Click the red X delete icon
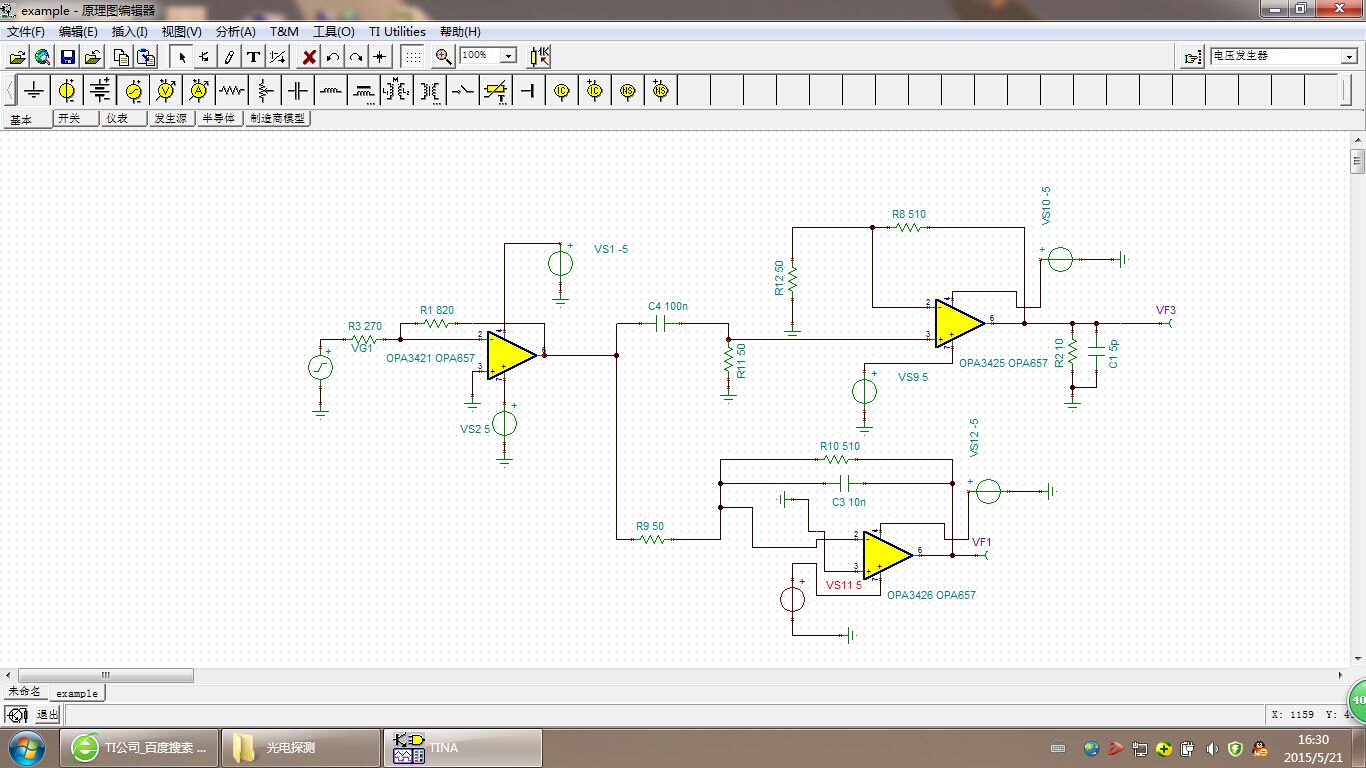This screenshot has width=1366, height=768. [x=309, y=57]
